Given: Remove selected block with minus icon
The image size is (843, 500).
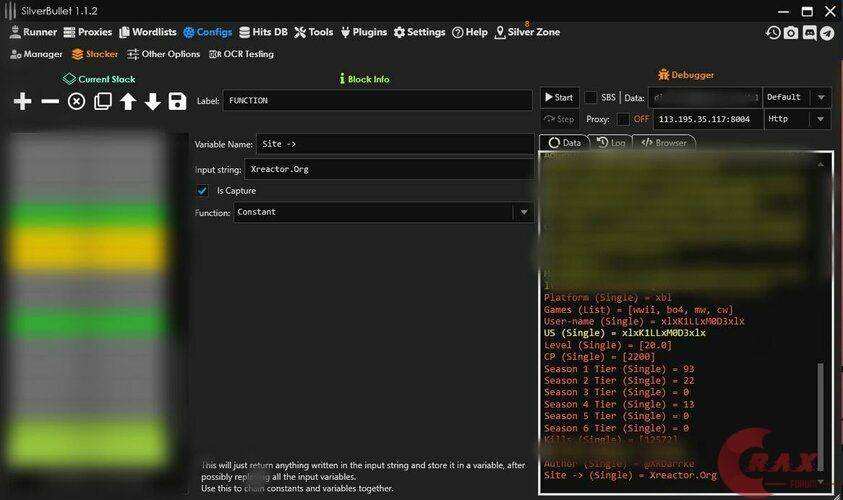Looking at the screenshot, I should coord(50,101).
